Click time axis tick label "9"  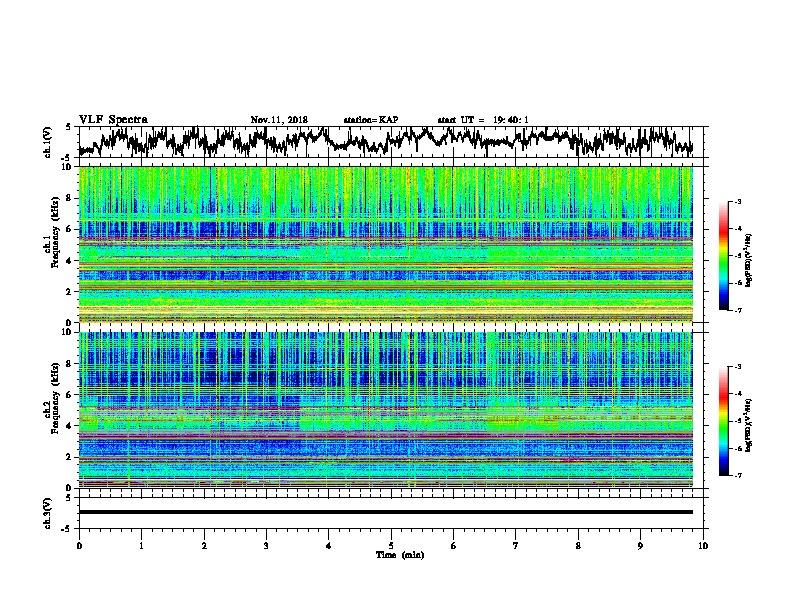640,546
